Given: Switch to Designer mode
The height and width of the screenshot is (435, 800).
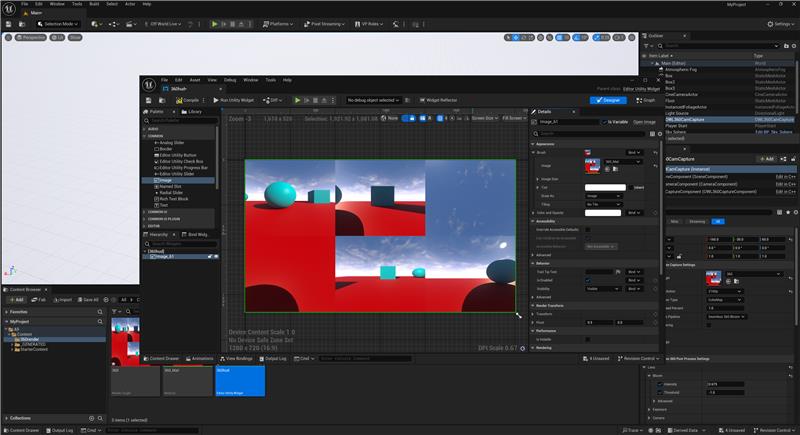Looking at the screenshot, I should click(608, 100).
